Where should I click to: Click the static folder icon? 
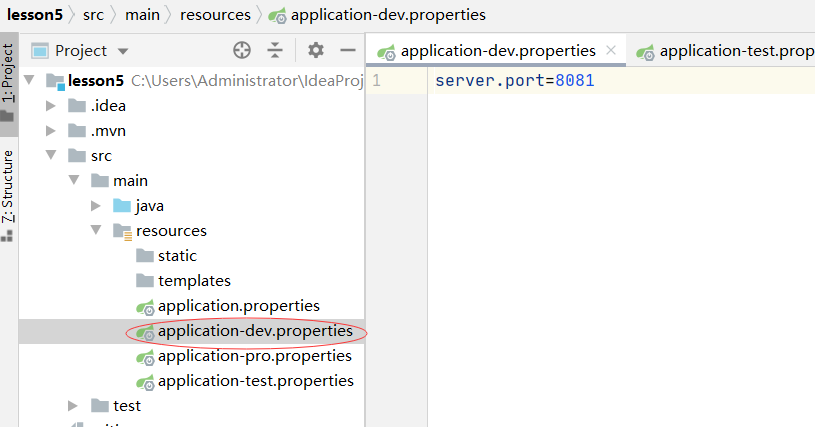click(x=144, y=256)
